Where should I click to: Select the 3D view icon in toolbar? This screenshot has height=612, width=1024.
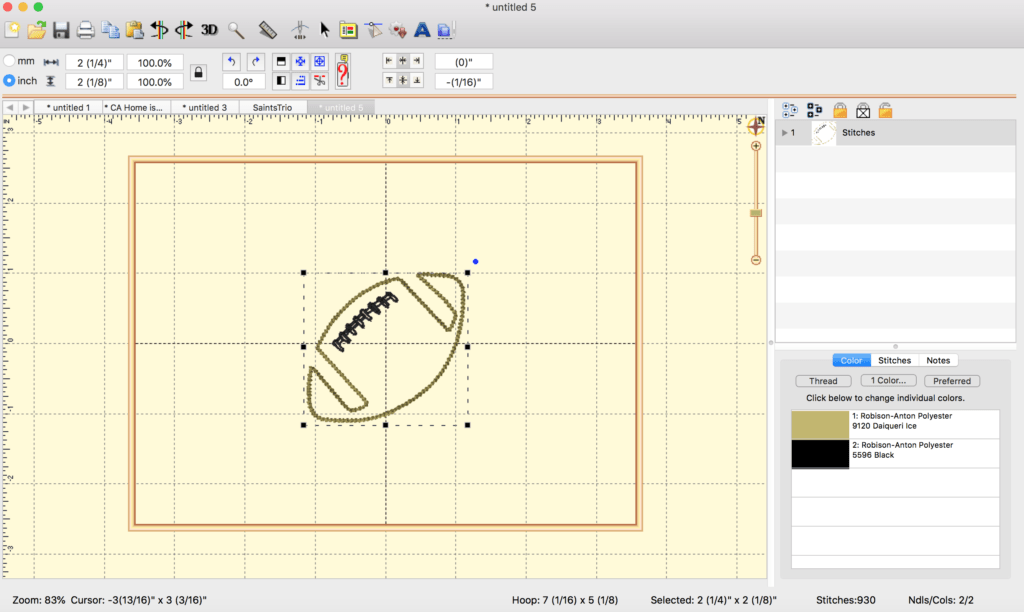(x=208, y=30)
